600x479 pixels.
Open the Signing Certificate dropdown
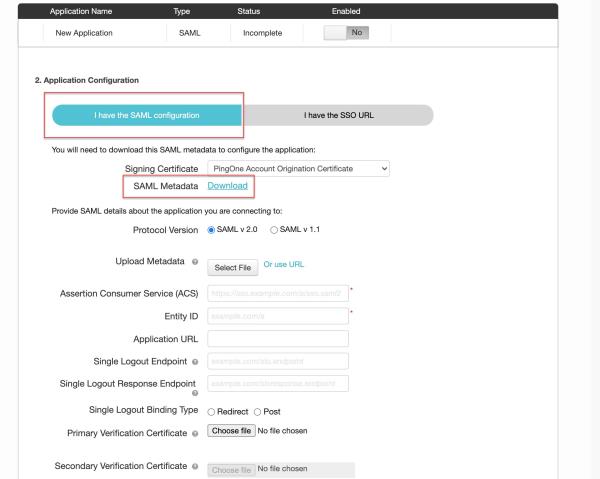(298, 169)
